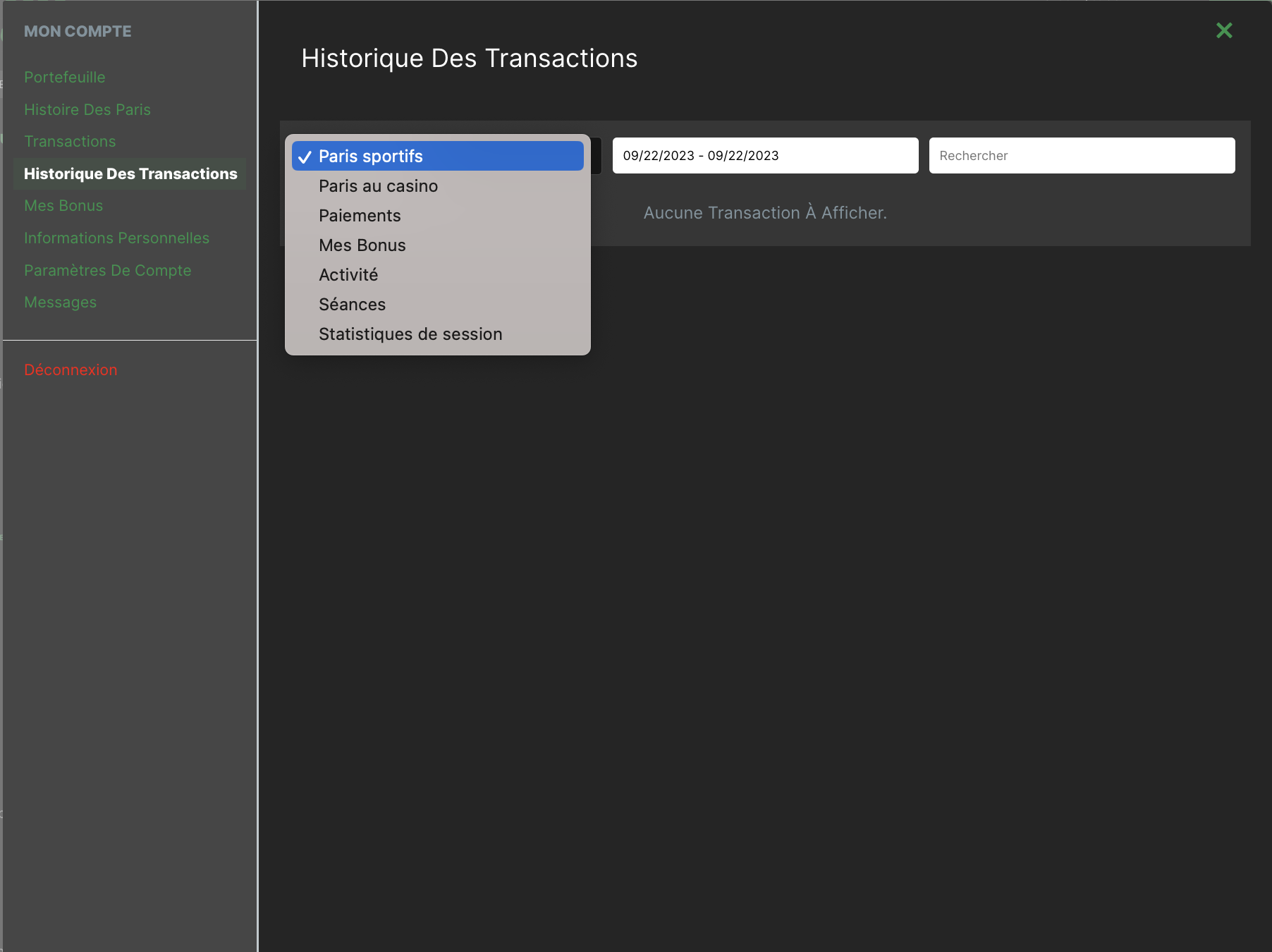Viewport: 1272px width, 952px height.
Task: Select Paiements in the dropdown list
Action: (x=360, y=216)
